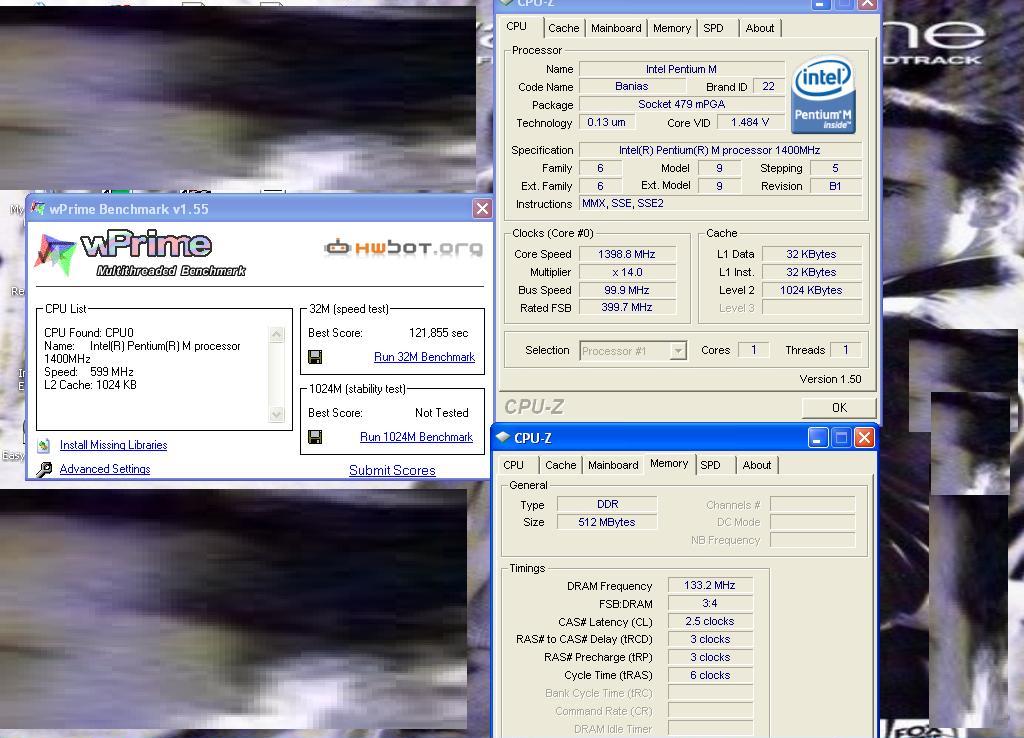
Task: Switch to Cache tab in upper CPU-Z
Action: point(564,28)
